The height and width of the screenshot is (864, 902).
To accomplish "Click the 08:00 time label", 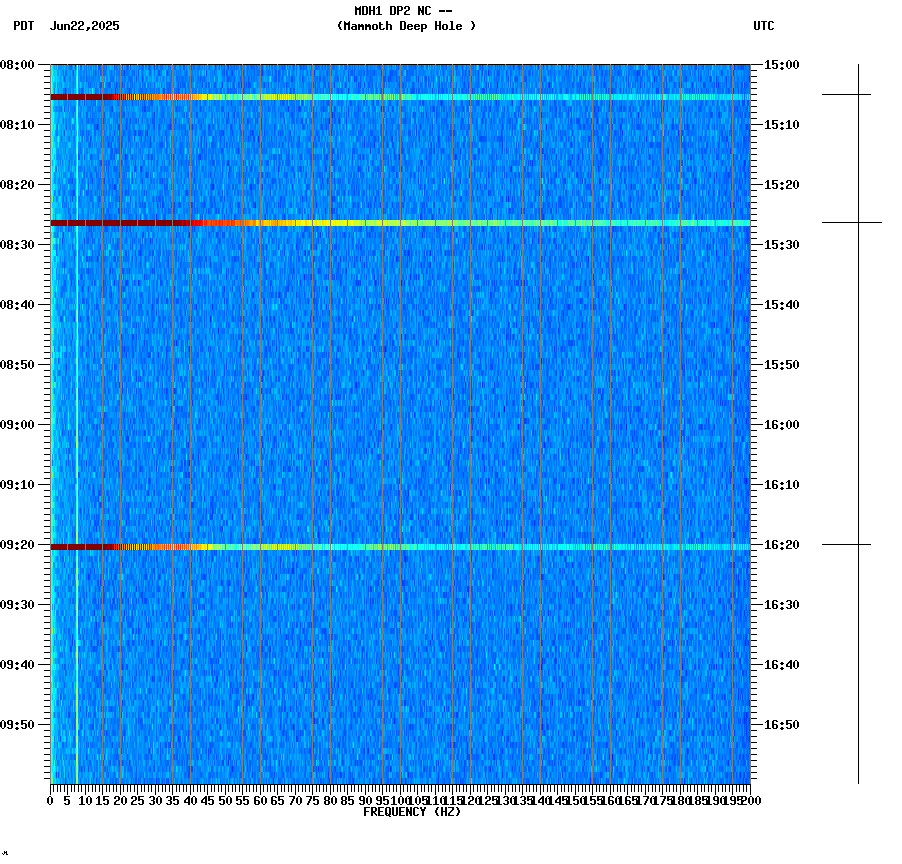I will click(x=20, y=64).
